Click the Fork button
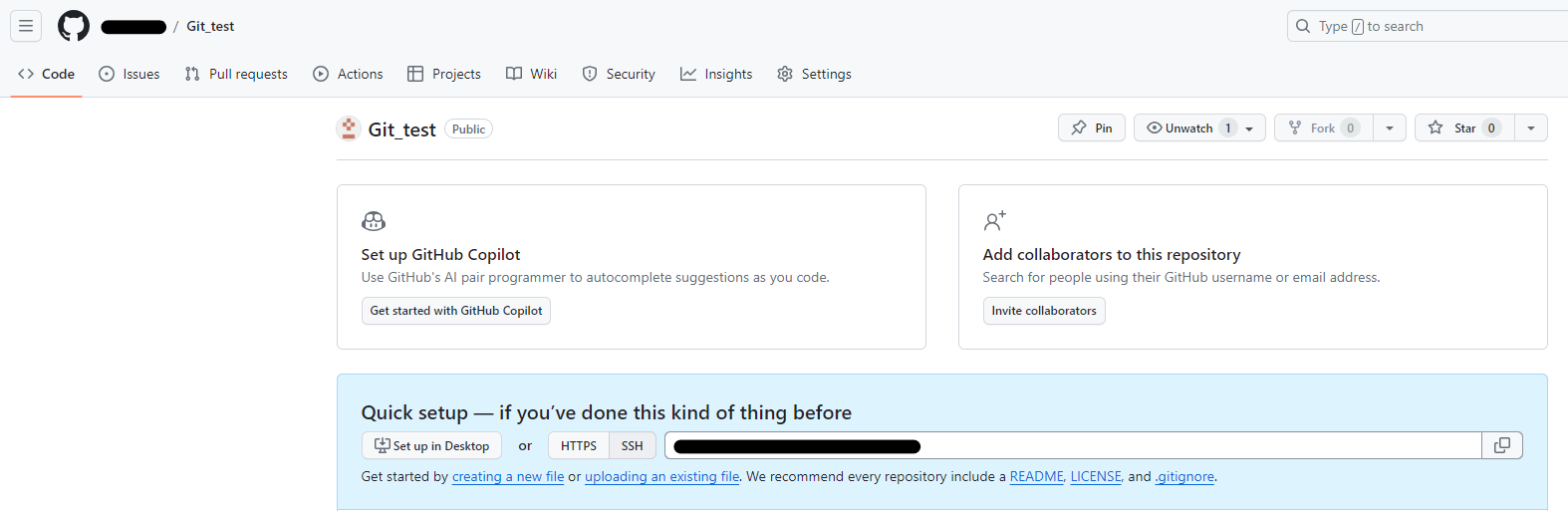Viewport: 1568px width, 511px height. 1324,128
